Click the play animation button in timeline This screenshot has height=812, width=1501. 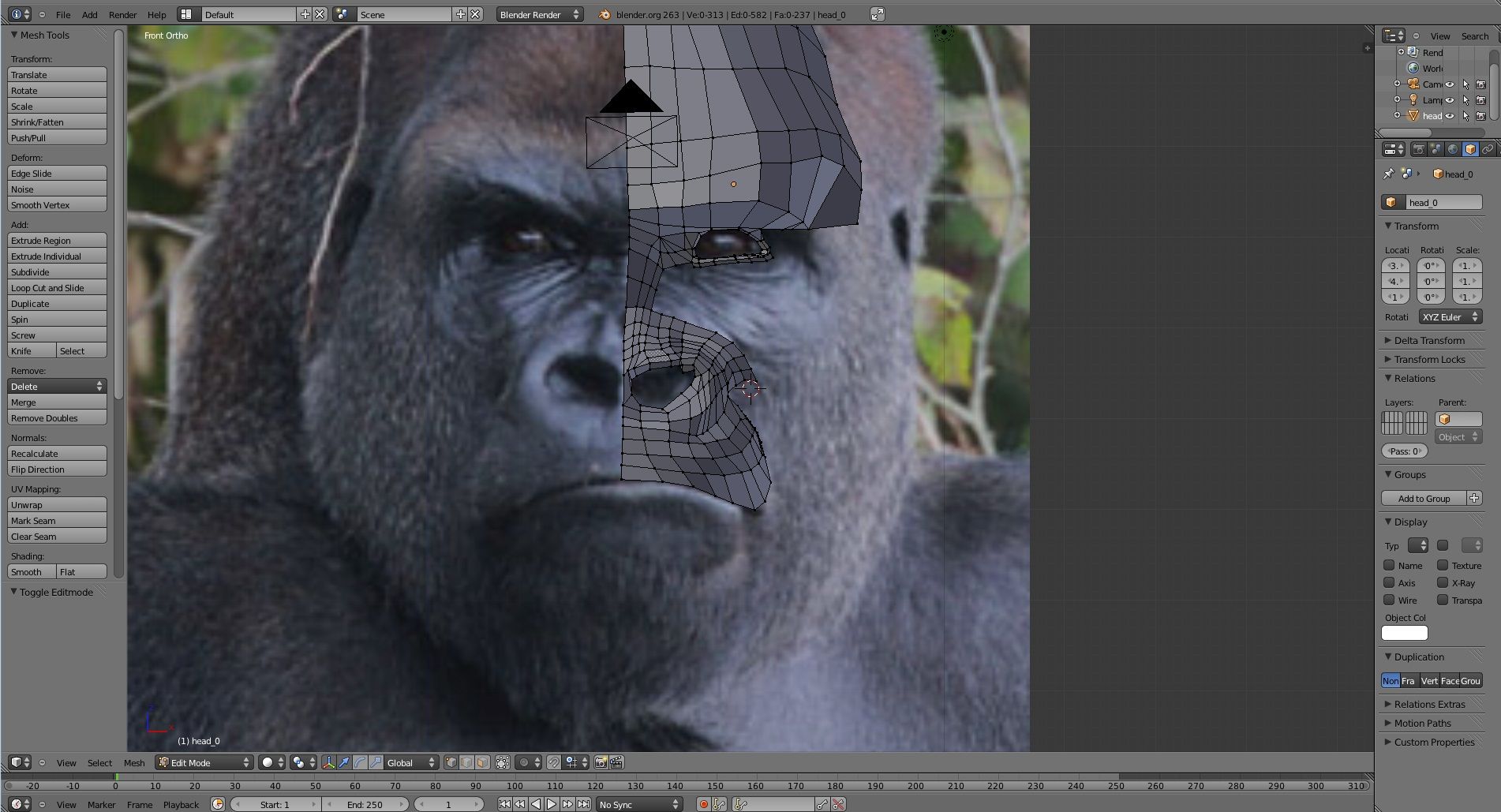click(552, 804)
